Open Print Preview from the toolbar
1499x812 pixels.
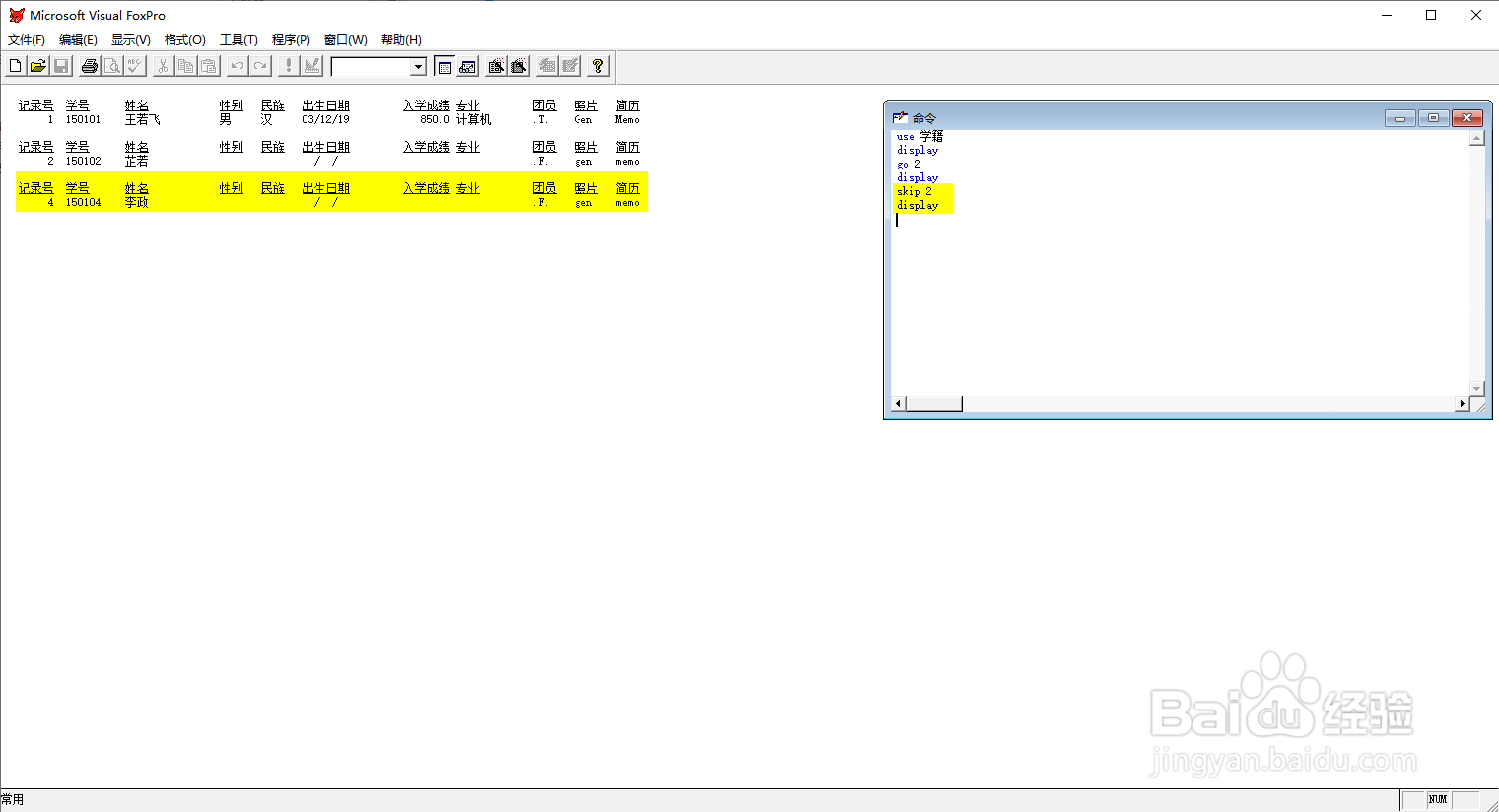(x=112, y=66)
